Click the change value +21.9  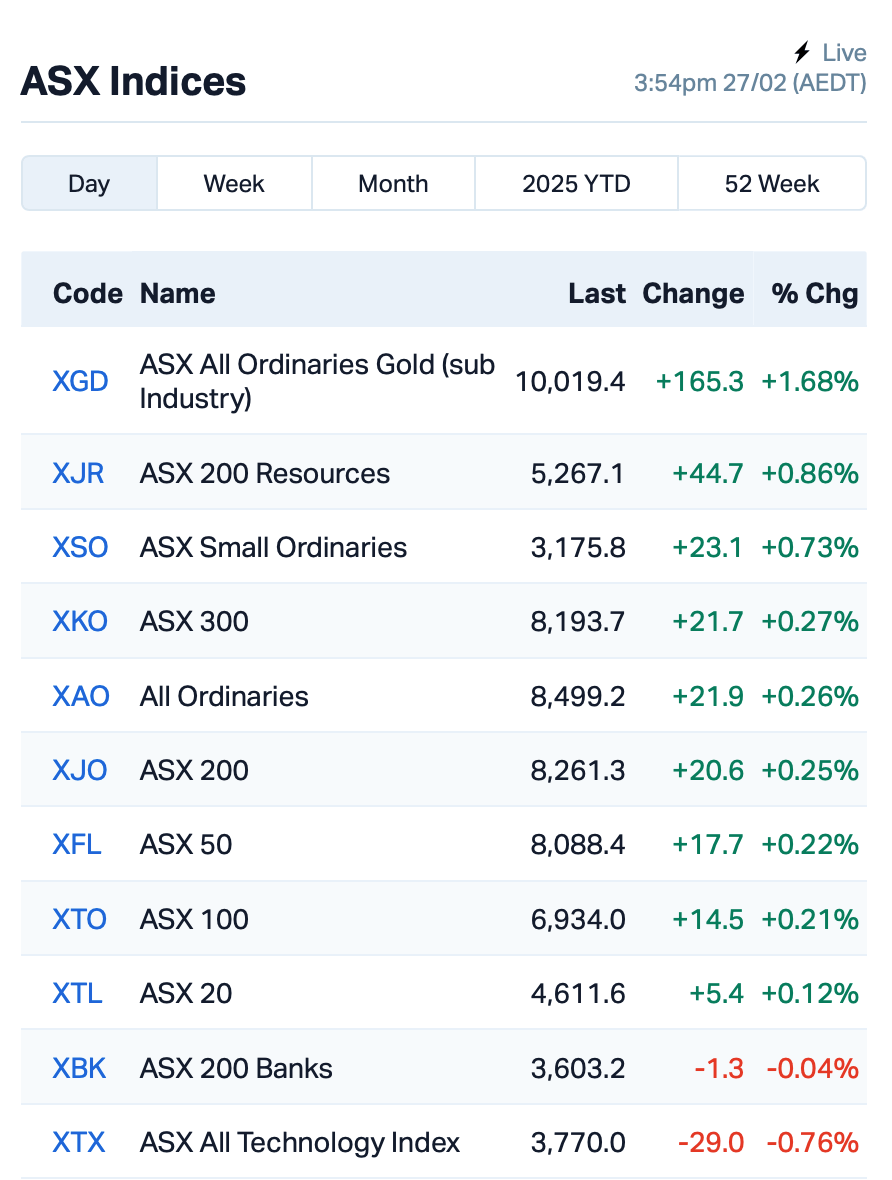coord(708,696)
